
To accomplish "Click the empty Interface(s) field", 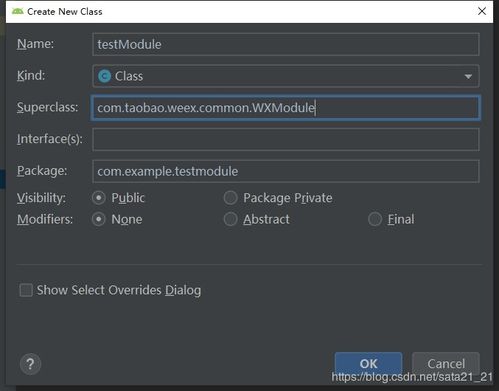I will (286, 139).
